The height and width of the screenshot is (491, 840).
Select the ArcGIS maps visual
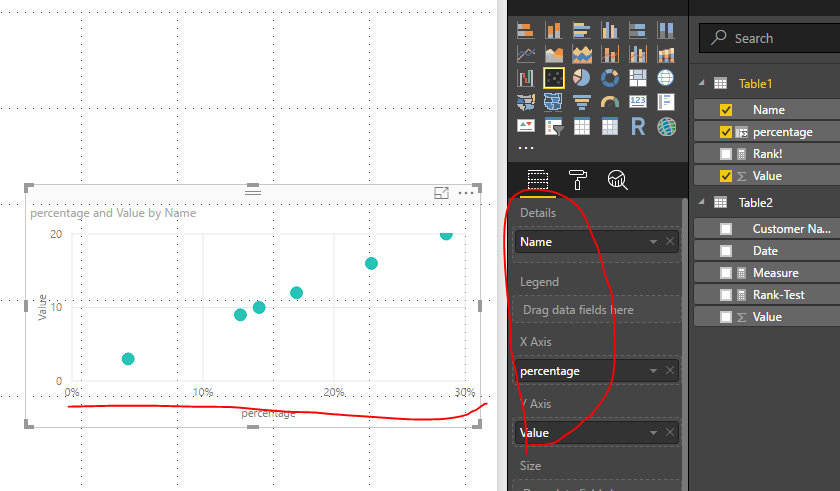coord(666,127)
